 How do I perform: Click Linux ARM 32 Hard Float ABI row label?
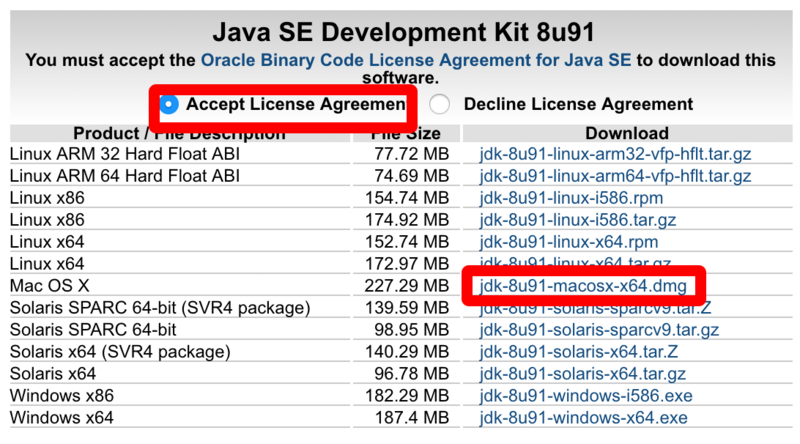click(x=124, y=154)
